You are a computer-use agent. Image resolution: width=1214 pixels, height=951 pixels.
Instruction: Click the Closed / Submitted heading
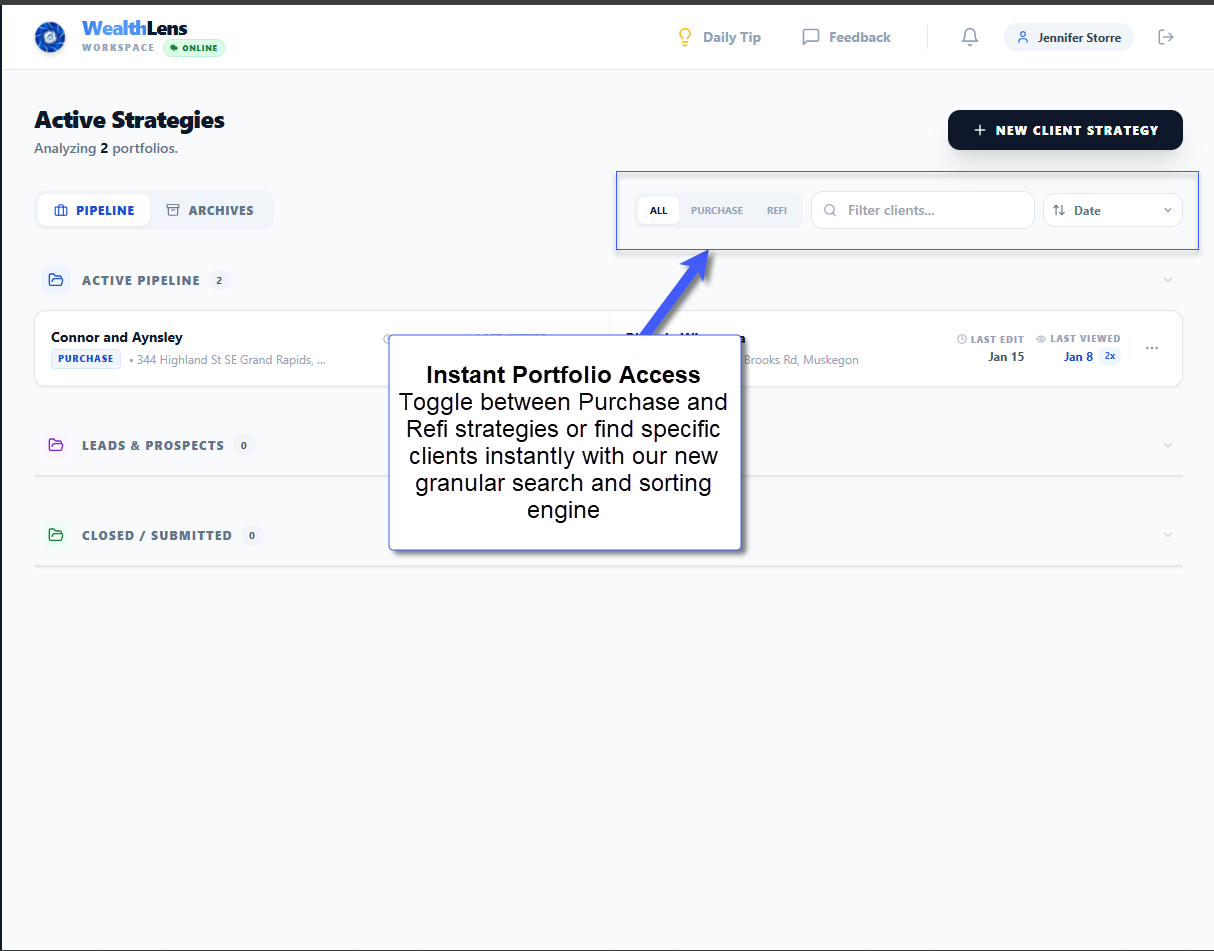[x=157, y=535]
